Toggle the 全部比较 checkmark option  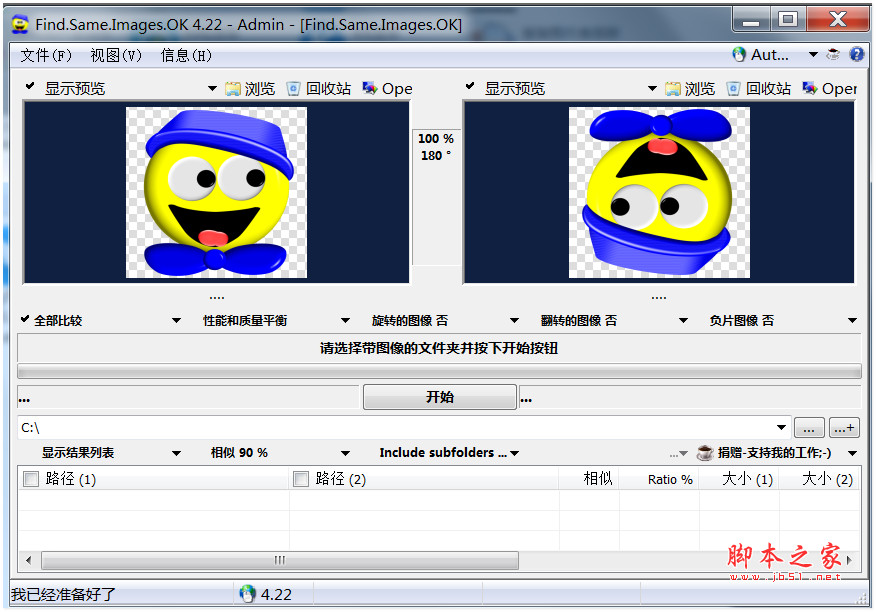click(x=25, y=319)
